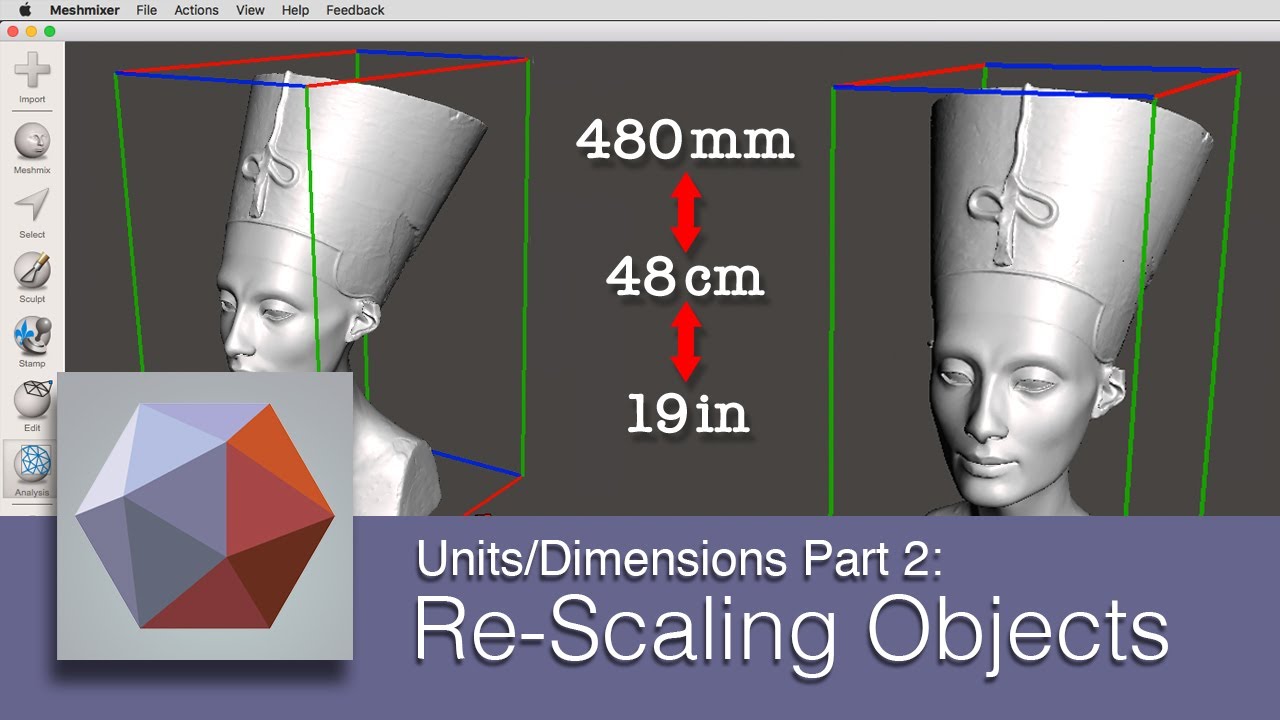
Task: Open the Feedback menu
Action: 355,10
